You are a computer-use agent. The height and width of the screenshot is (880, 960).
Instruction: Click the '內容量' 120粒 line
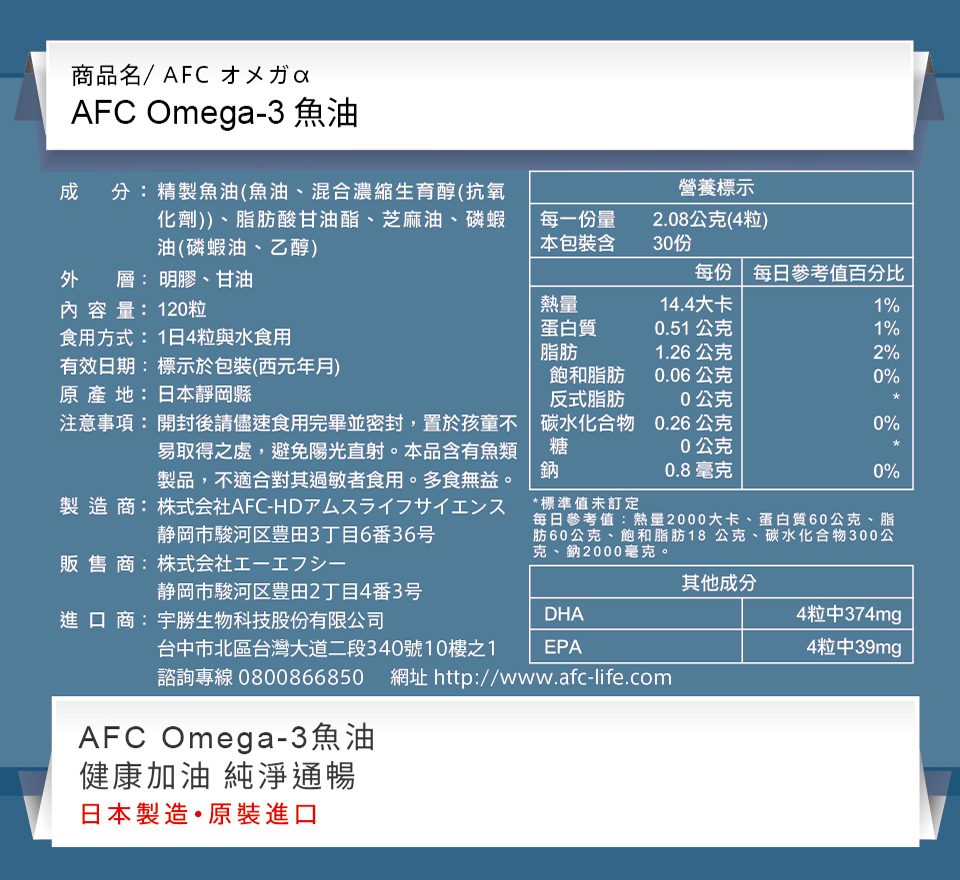tap(133, 309)
